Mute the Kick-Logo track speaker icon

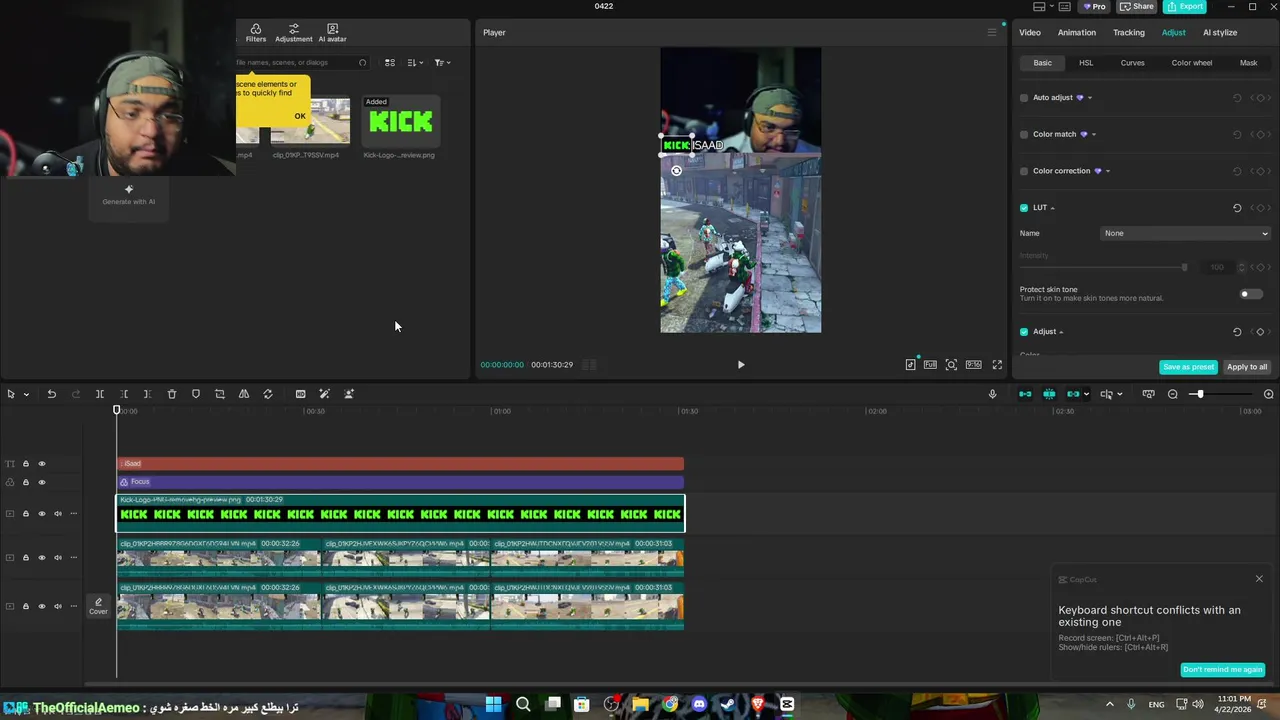pos(58,514)
